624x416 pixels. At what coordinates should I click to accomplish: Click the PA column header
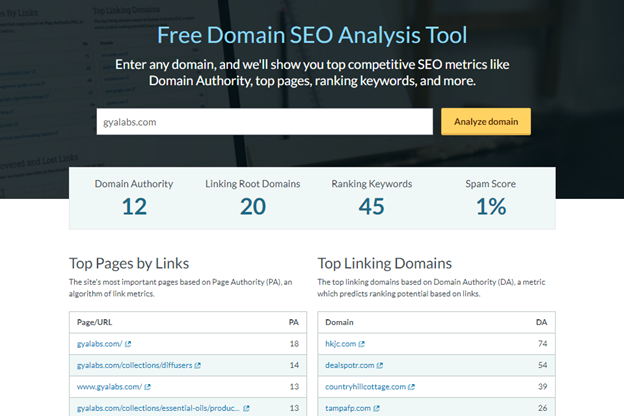click(x=294, y=322)
